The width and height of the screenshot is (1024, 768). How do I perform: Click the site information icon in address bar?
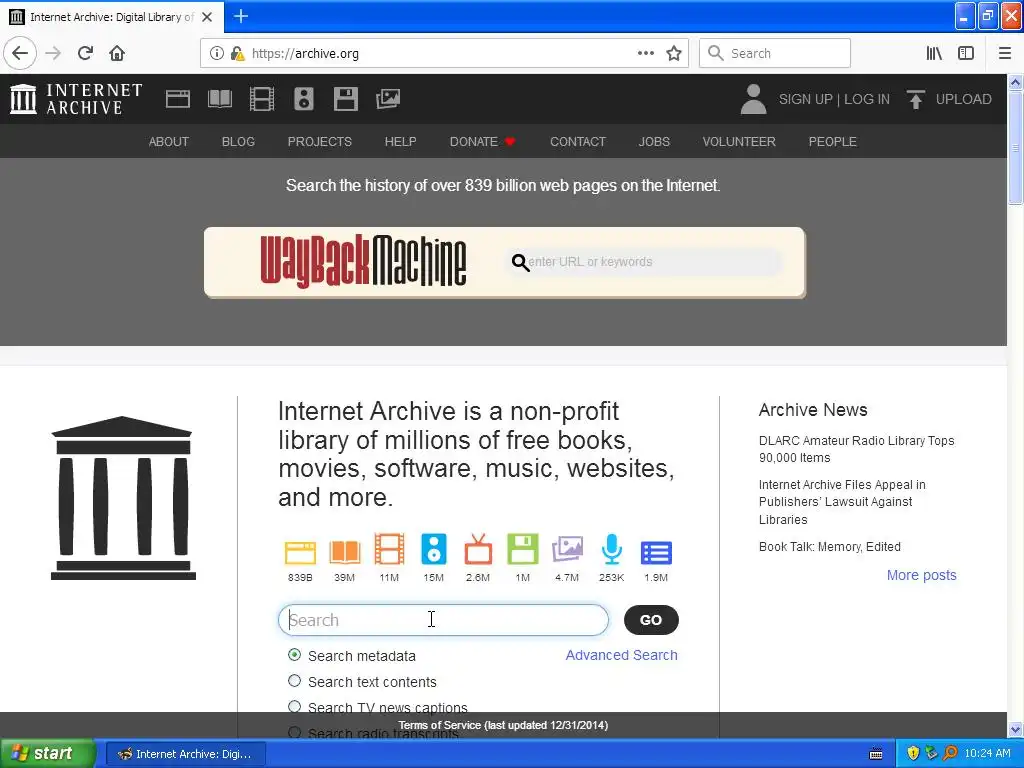(x=217, y=53)
